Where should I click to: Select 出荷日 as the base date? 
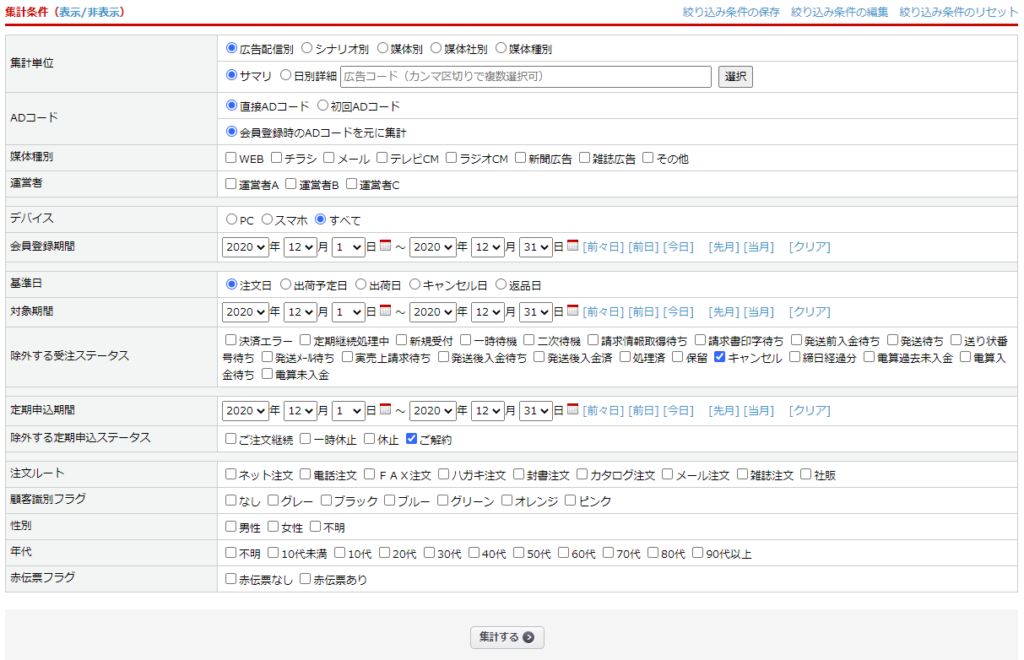(361, 284)
